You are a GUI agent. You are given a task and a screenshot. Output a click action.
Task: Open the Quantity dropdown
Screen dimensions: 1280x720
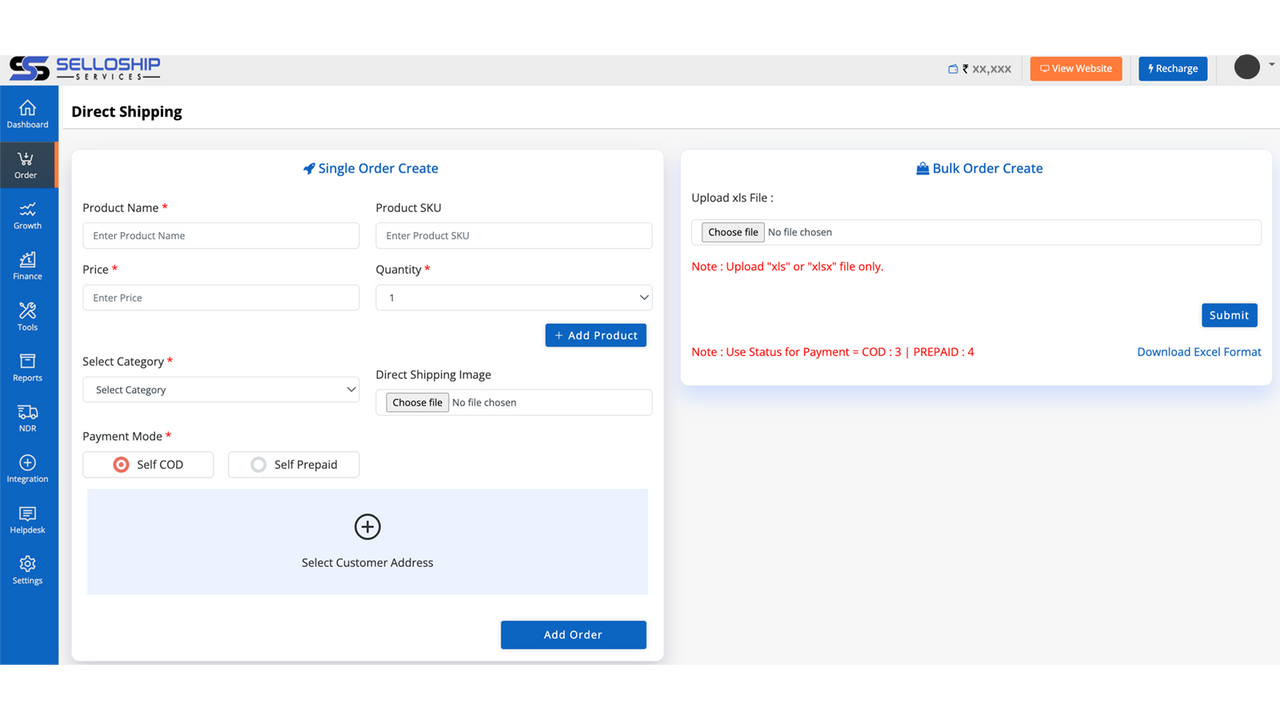tap(514, 298)
